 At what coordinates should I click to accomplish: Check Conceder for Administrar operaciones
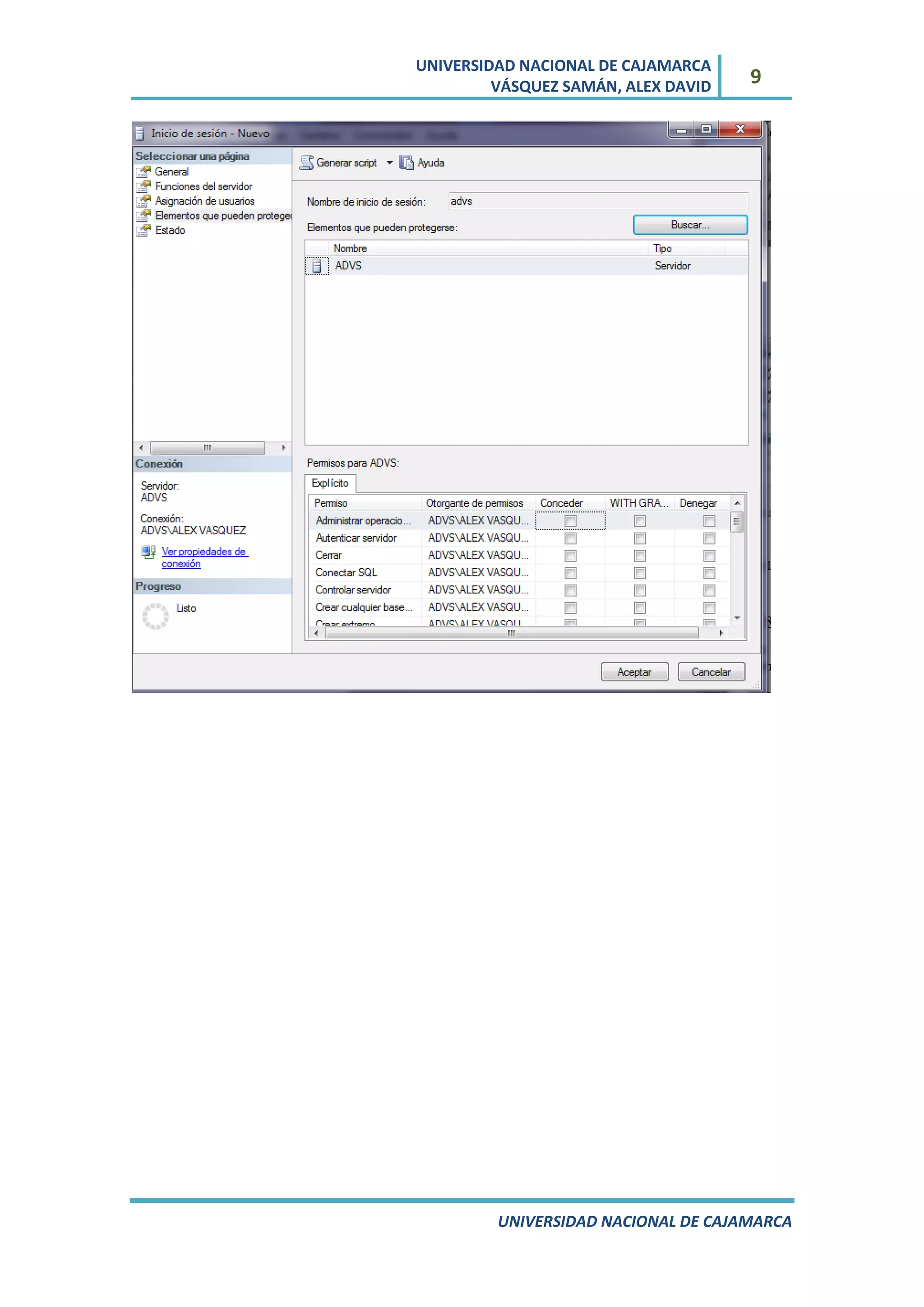pyautogui.click(x=570, y=521)
